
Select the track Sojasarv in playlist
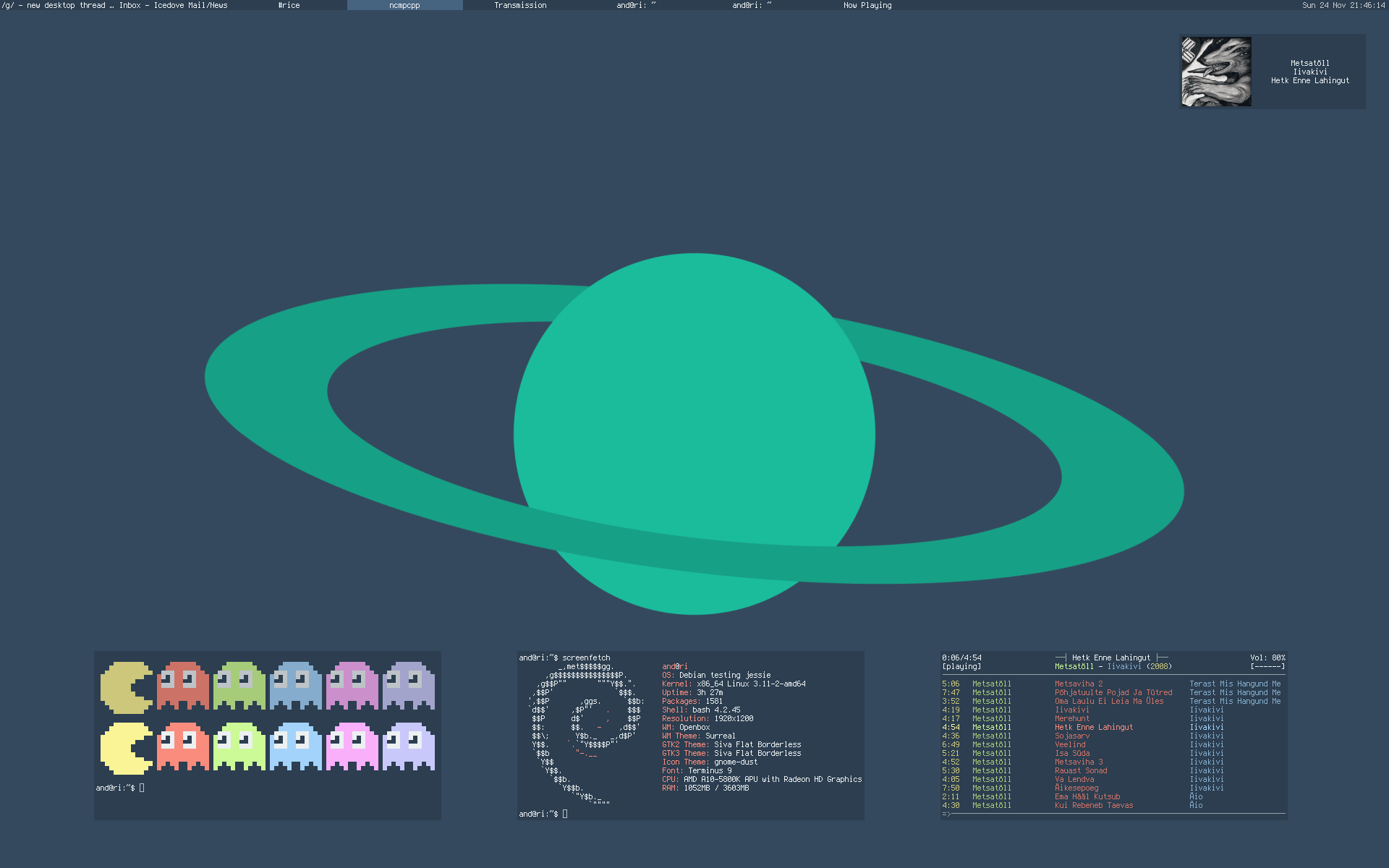coord(1071,736)
